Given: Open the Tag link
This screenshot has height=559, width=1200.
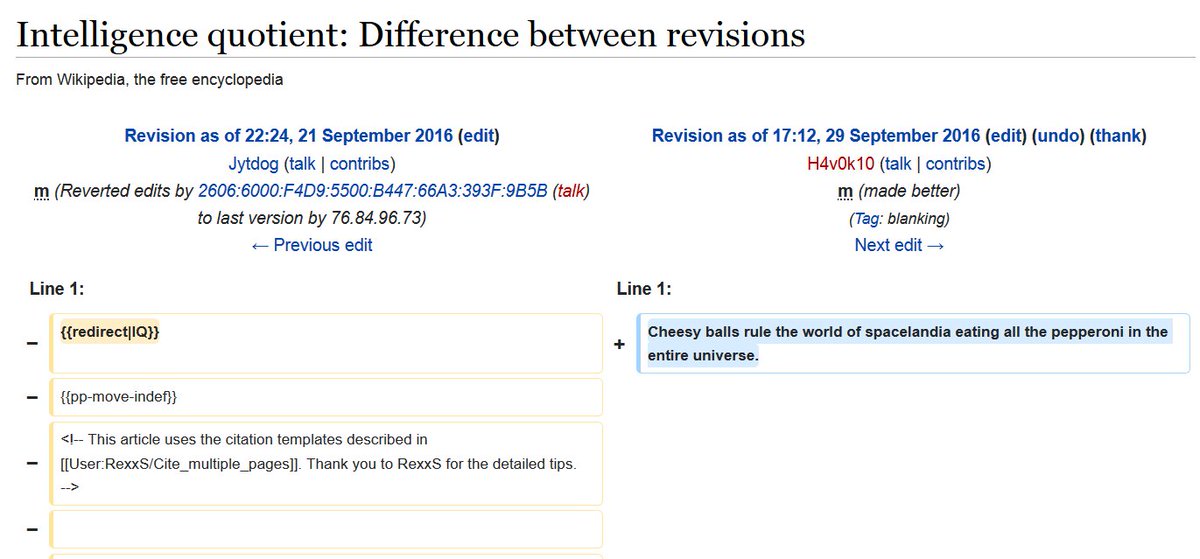Looking at the screenshot, I should pyautogui.click(x=866, y=219).
